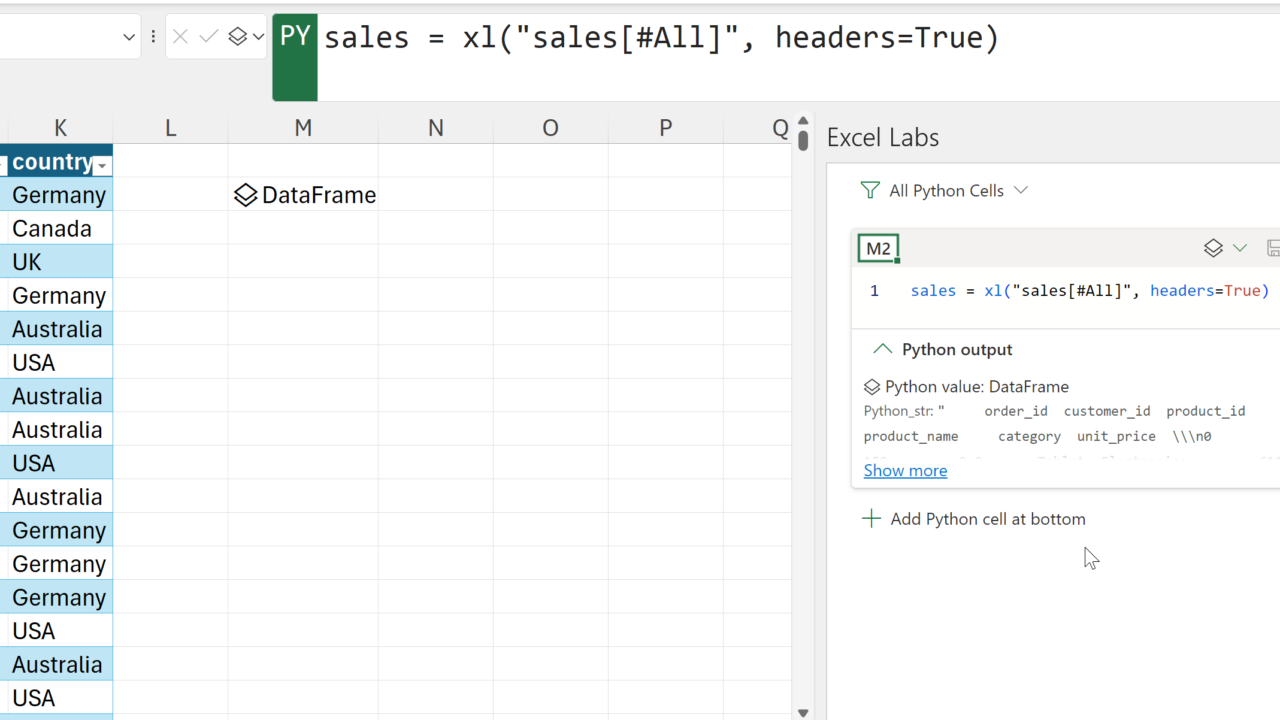1280x720 pixels.
Task: Confirm formula entry with checkmark icon
Action: pyautogui.click(x=209, y=37)
